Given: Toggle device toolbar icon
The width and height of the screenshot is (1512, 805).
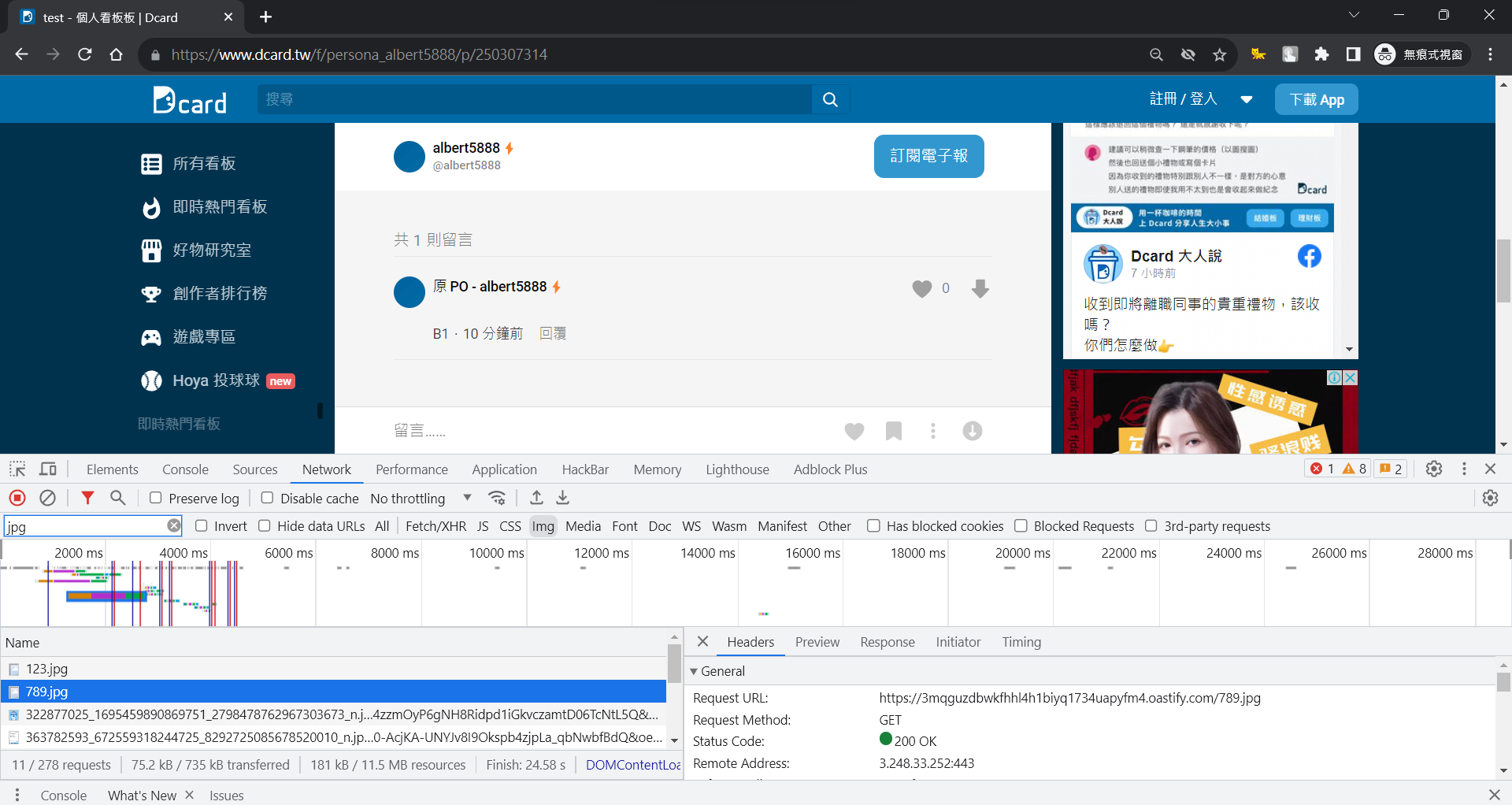Looking at the screenshot, I should click(x=48, y=469).
